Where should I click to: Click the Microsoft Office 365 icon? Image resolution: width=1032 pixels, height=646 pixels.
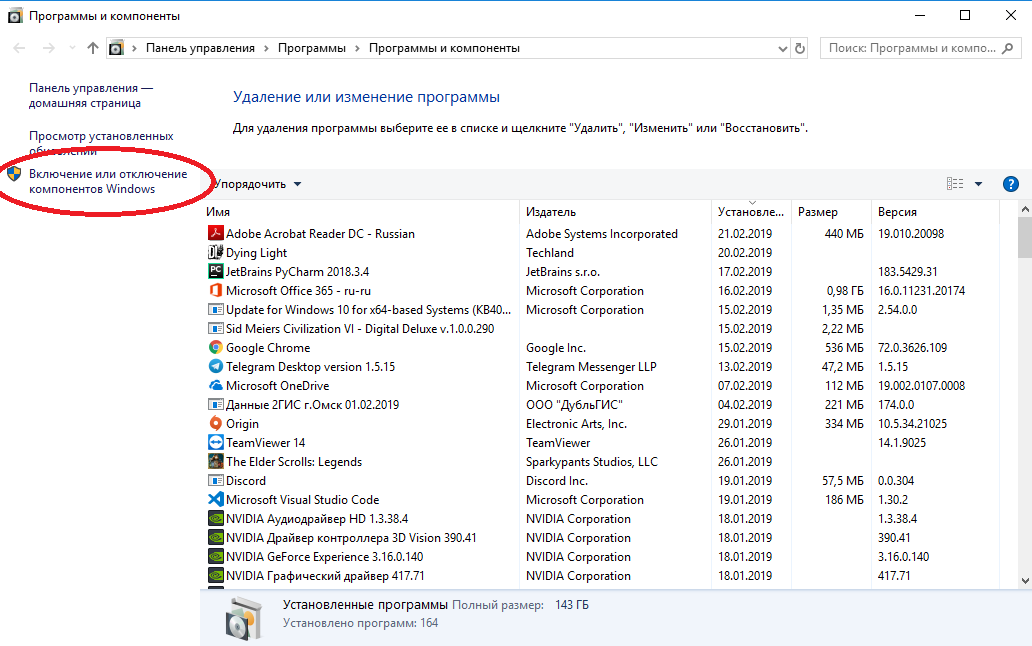tap(215, 290)
